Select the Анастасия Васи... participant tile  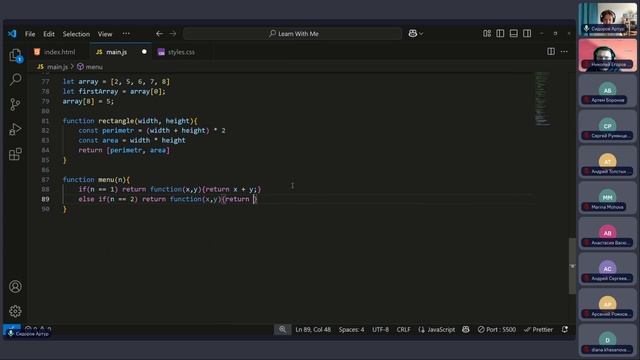(x=607, y=233)
